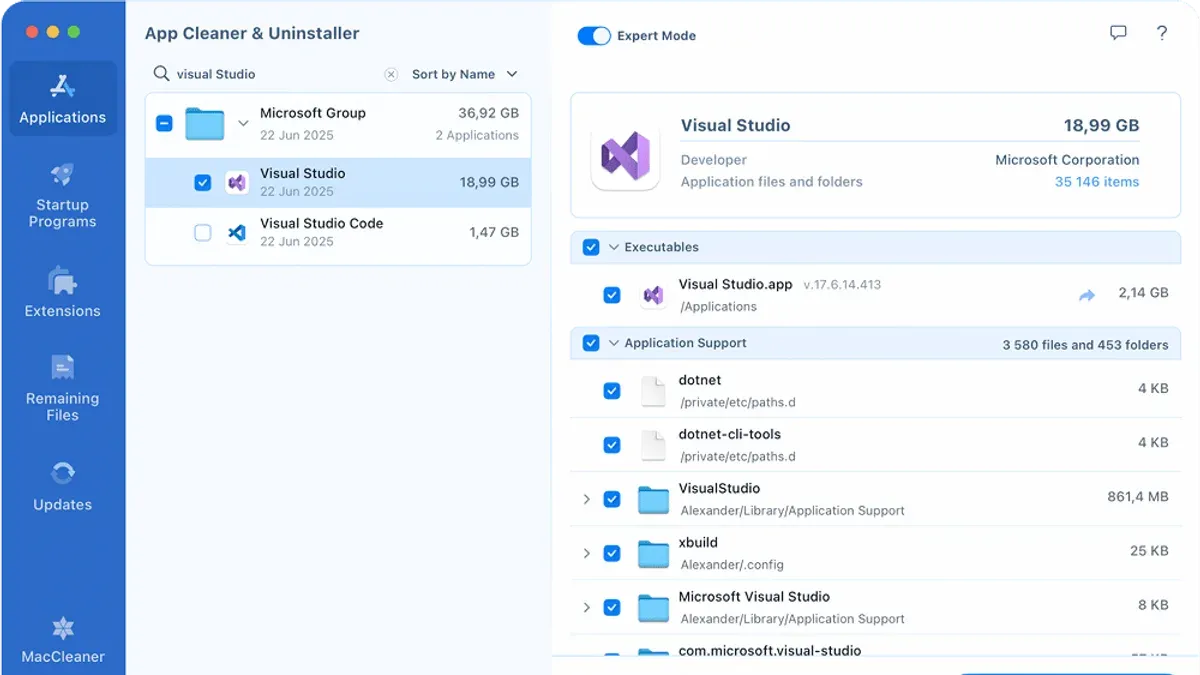The height and width of the screenshot is (675, 1200).
Task: Click the 36,92 GB group size
Action: pyautogui.click(x=488, y=113)
